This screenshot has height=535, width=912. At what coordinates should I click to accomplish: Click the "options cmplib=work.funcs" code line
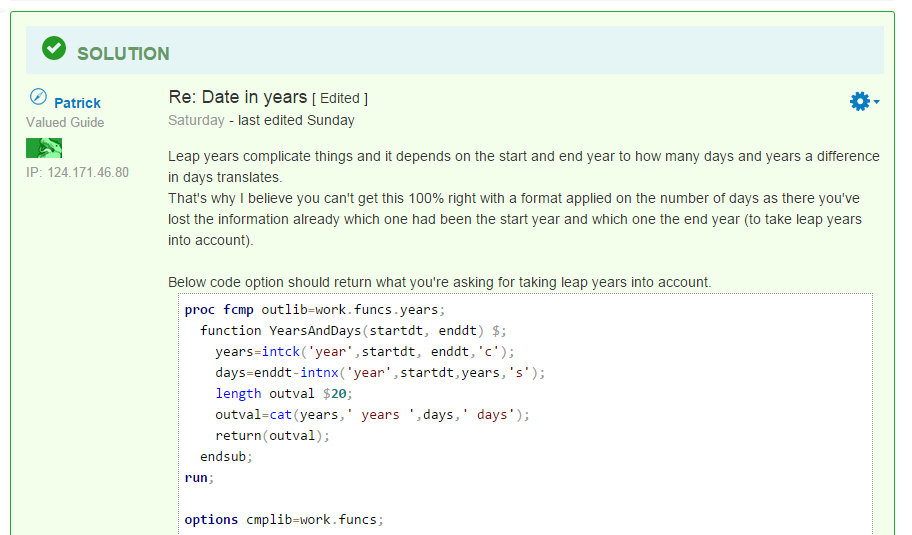click(x=284, y=519)
